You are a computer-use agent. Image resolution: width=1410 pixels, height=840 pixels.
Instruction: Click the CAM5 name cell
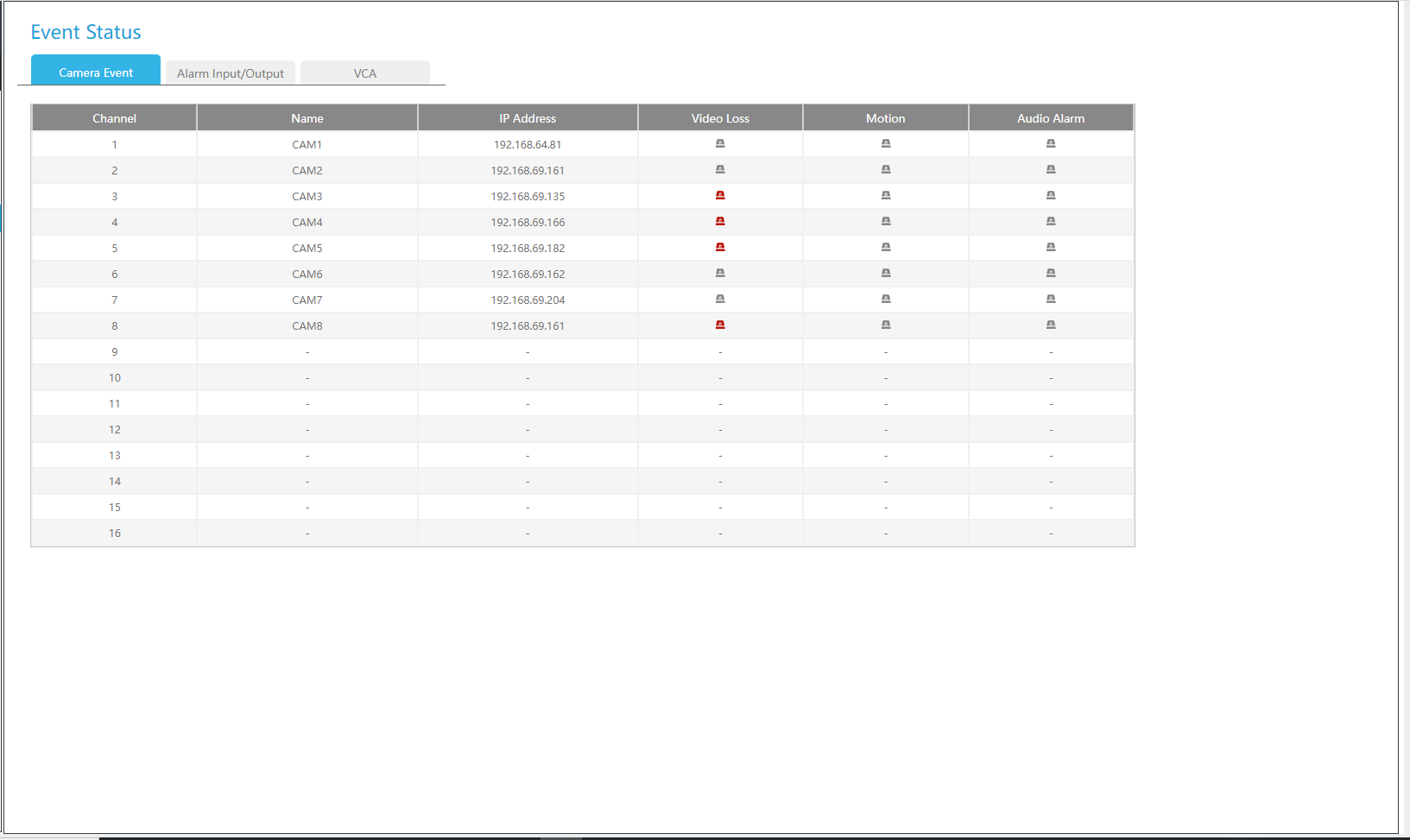point(307,249)
